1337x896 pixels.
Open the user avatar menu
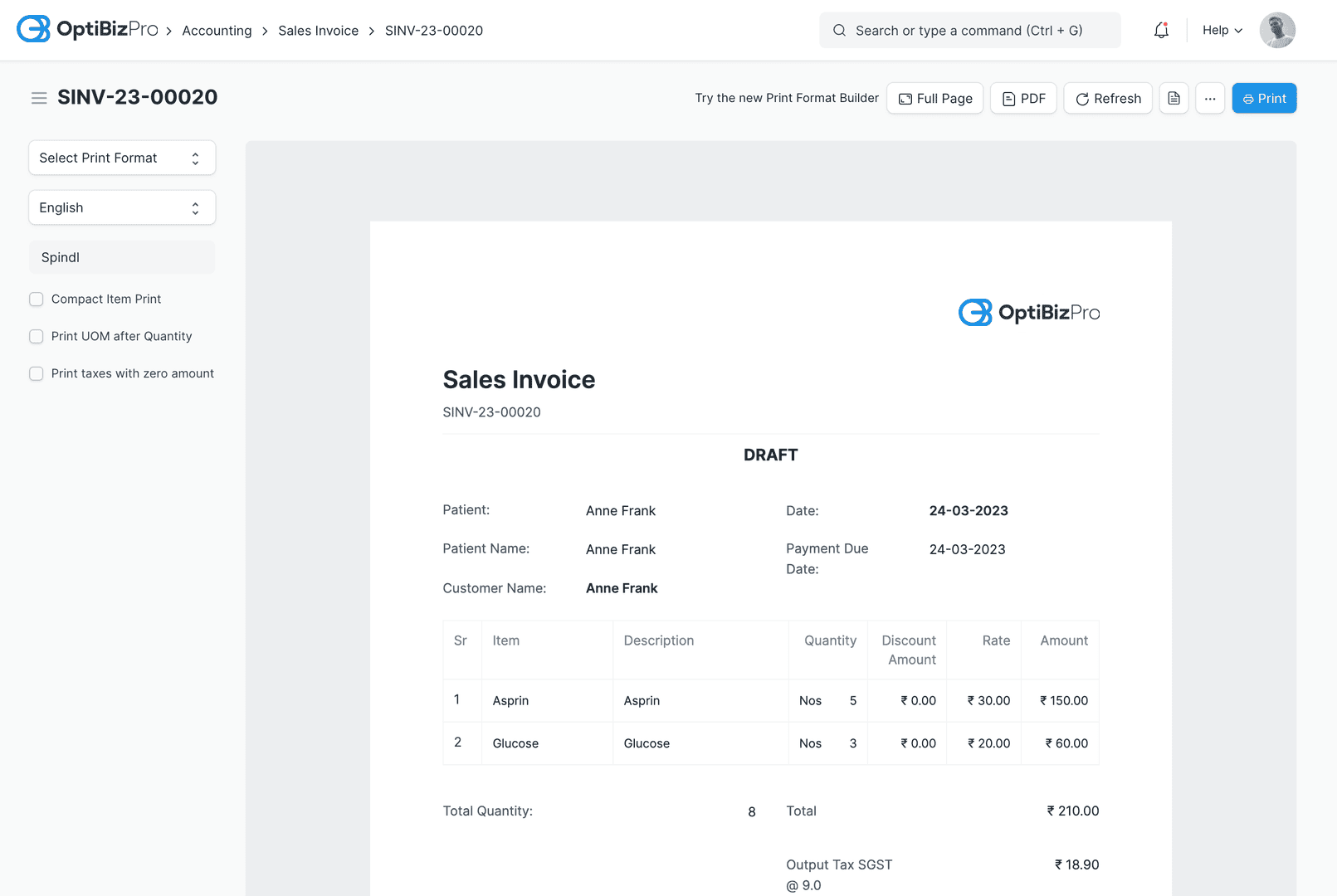click(x=1277, y=30)
